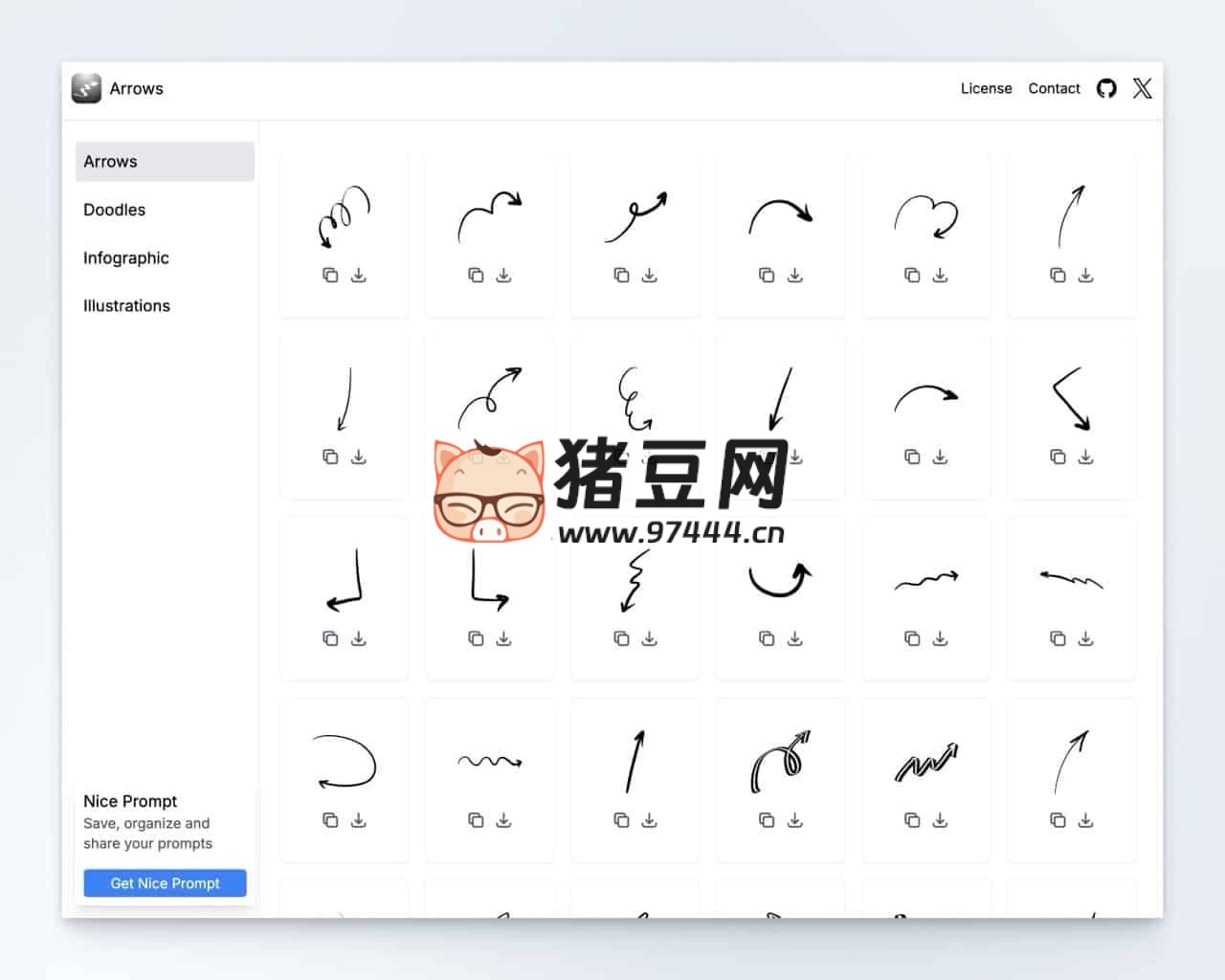This screenshot has width=1225, height=980.
Task: Copy the small squiggle arrow
Action: click(476, 820)
